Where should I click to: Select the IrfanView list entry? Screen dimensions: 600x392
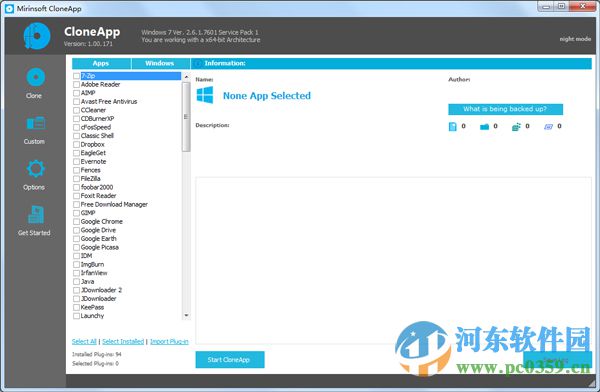pyautogui.click(x=94, y=273)
